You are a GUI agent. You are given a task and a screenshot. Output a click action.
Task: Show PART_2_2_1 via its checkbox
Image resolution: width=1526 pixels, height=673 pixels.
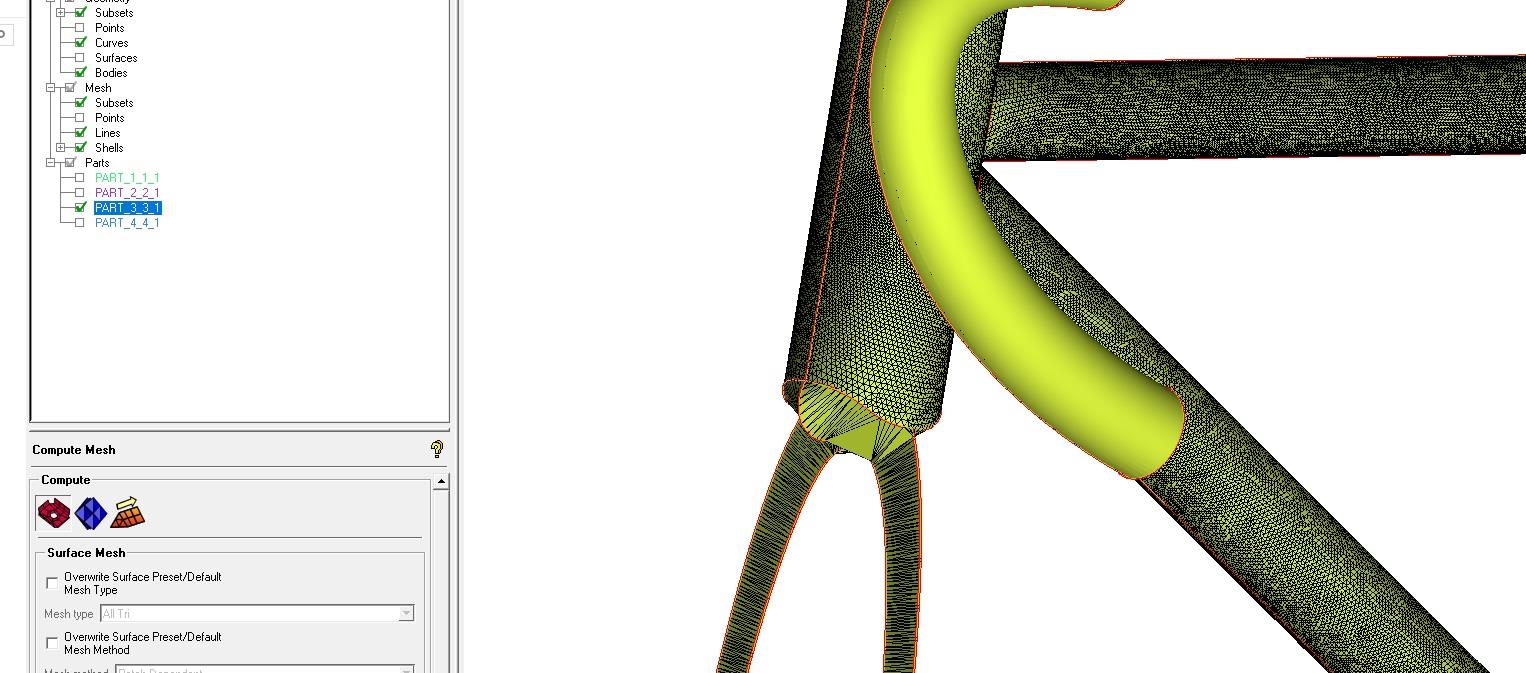(80, 192)
